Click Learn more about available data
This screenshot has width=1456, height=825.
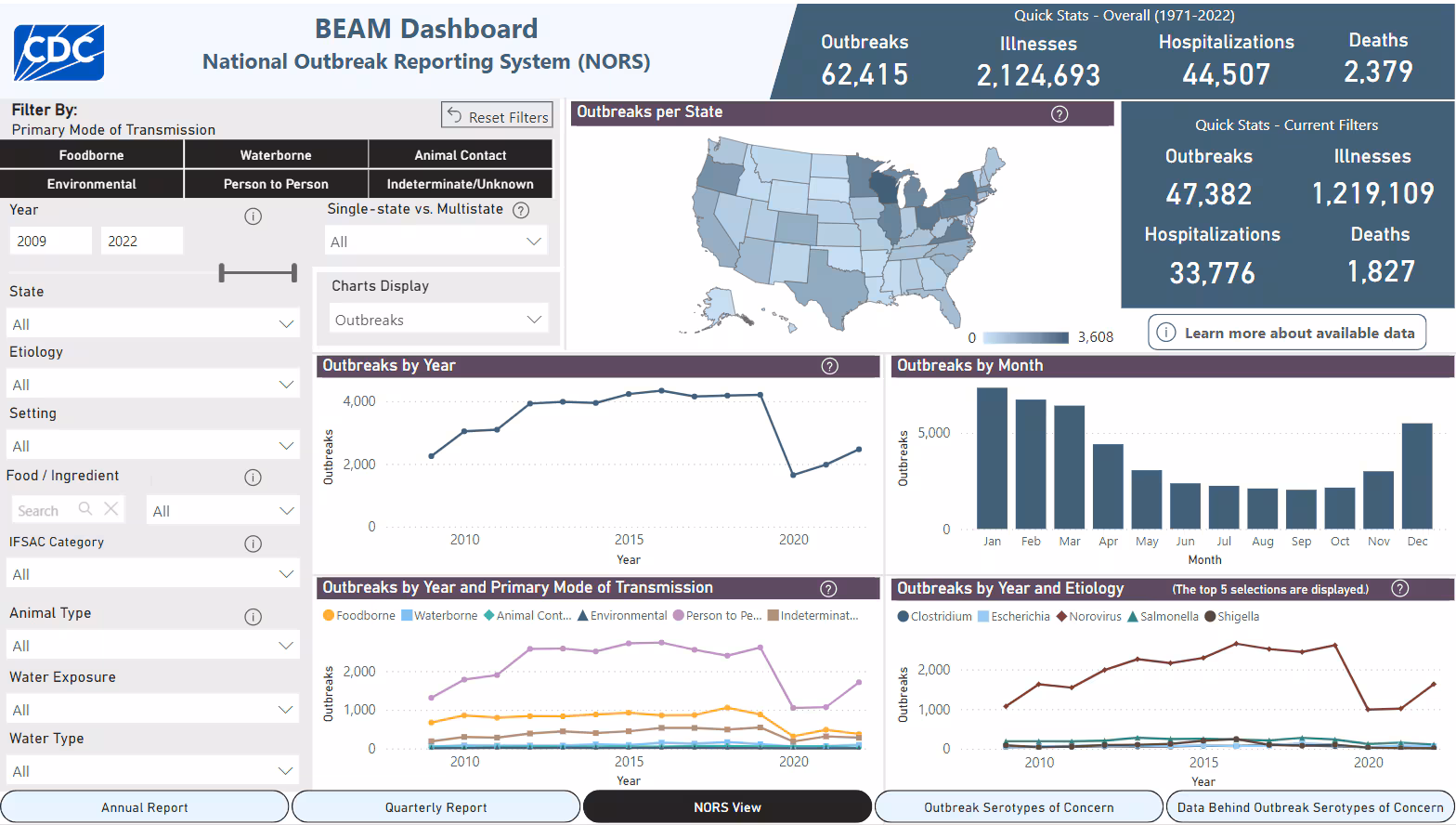(x=1287, y=333)
